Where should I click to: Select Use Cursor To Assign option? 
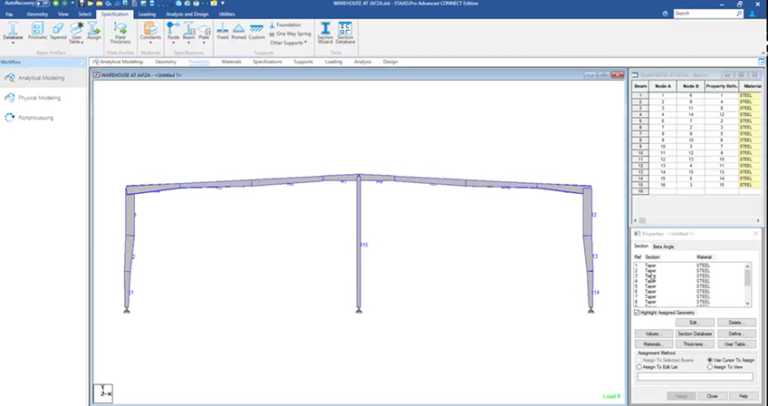tap(710, 360)
